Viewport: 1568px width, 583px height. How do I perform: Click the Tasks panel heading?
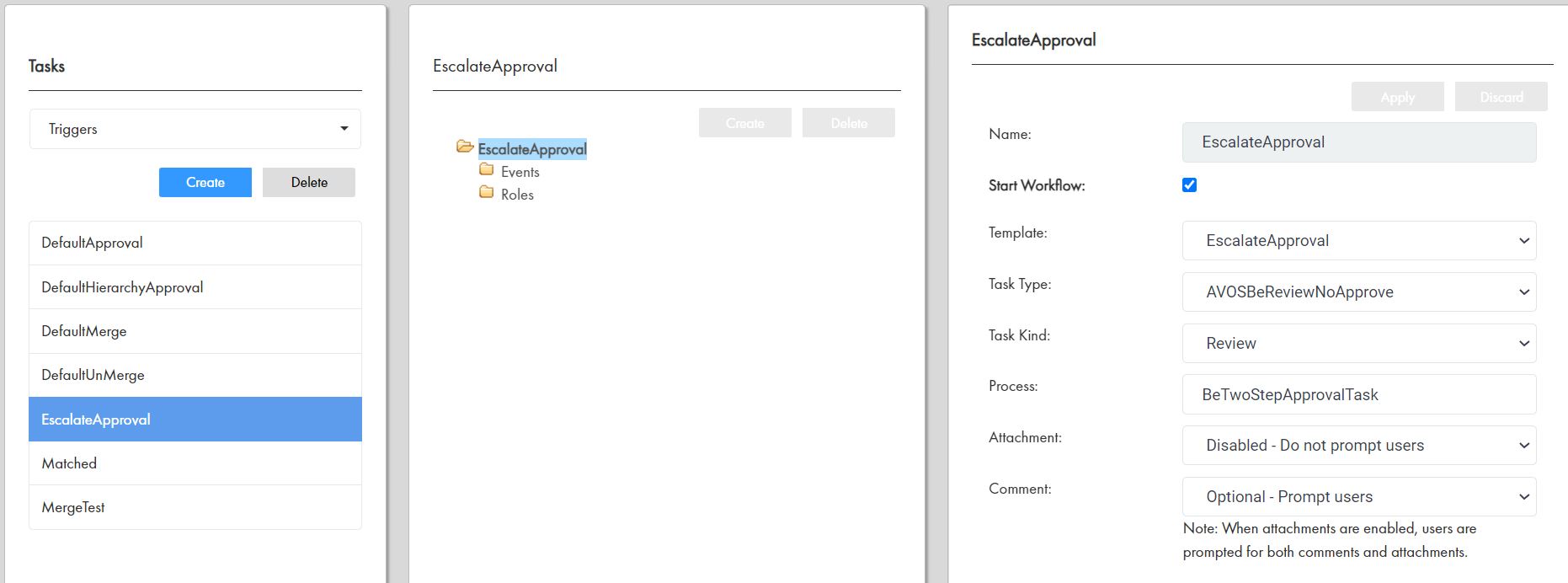point(46,66)
